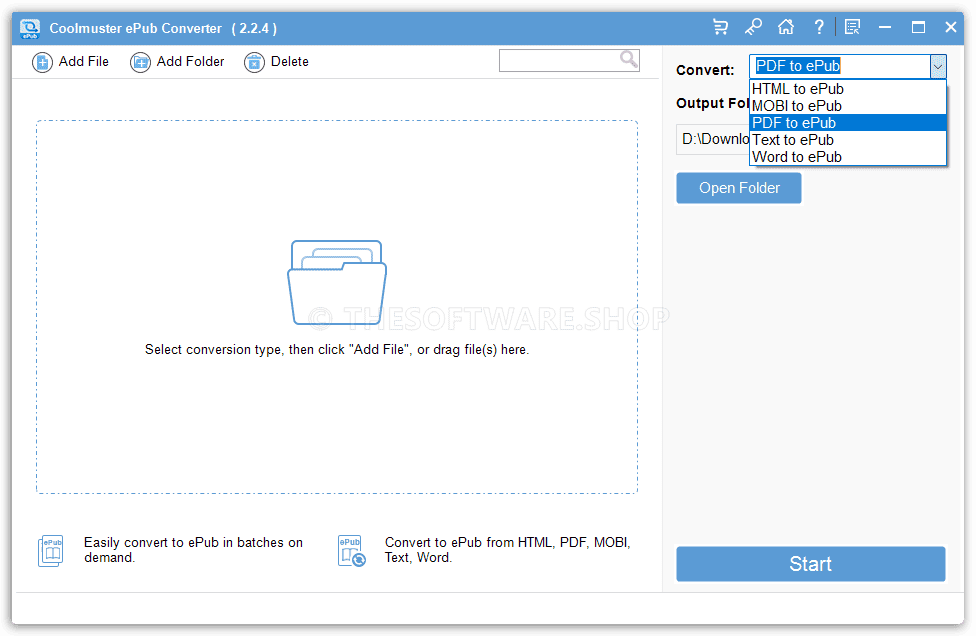Screen dimensions: 976x636
Task: Close the Coolmuster ePub Converter window
Action: pos(950,27)
